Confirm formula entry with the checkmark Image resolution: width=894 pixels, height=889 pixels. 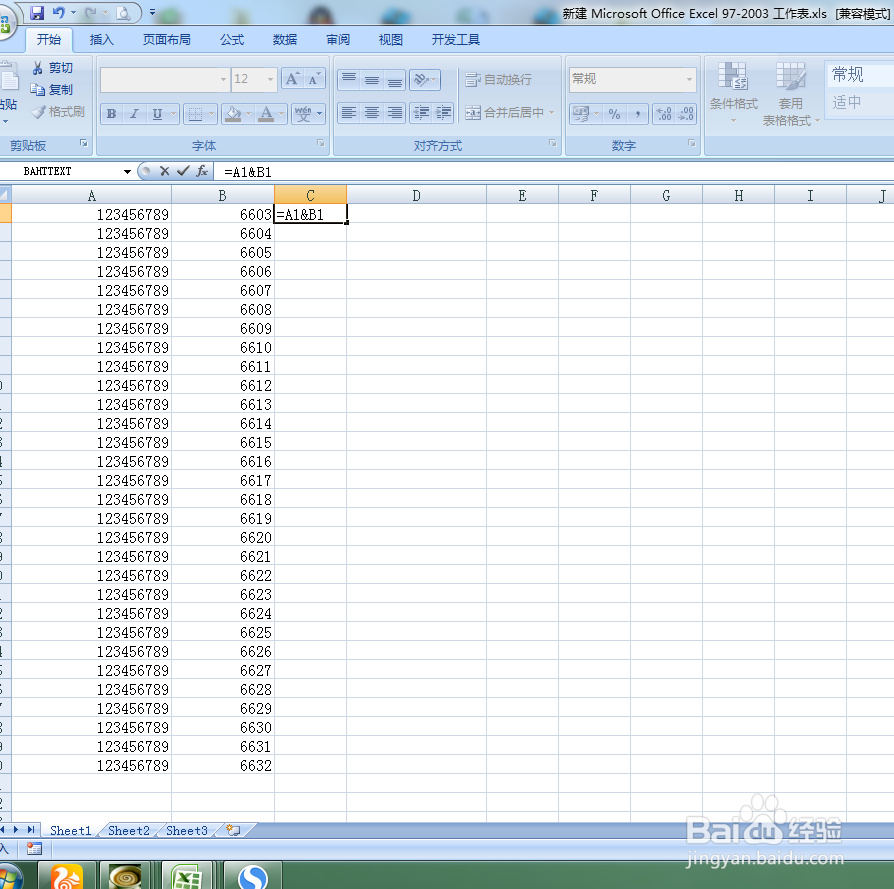[183, 171]
